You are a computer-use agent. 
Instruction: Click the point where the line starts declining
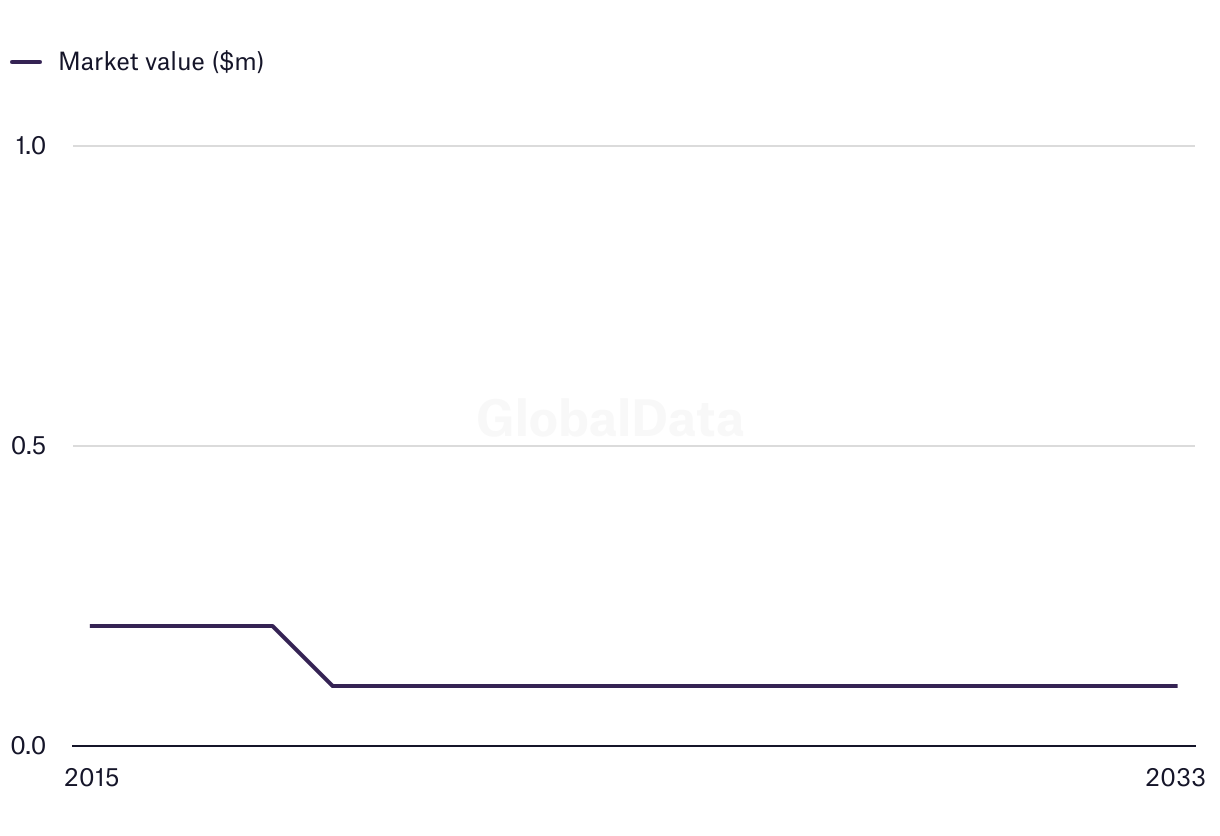point(272,626)
